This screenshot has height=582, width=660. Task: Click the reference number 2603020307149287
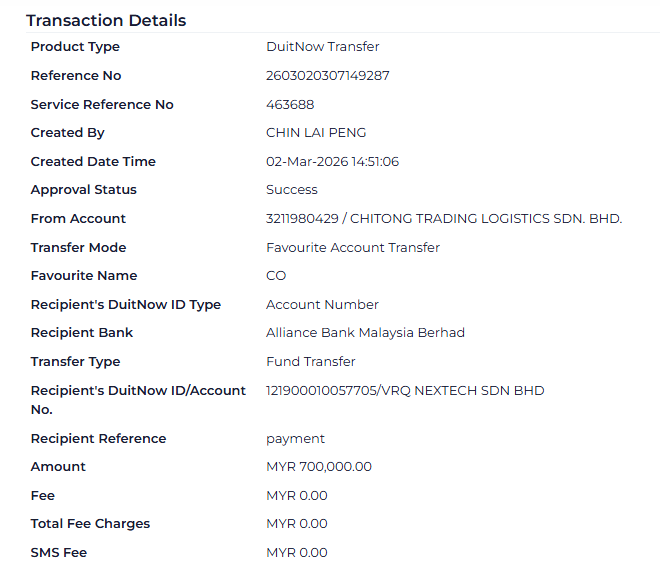click(x=328, y=76)
